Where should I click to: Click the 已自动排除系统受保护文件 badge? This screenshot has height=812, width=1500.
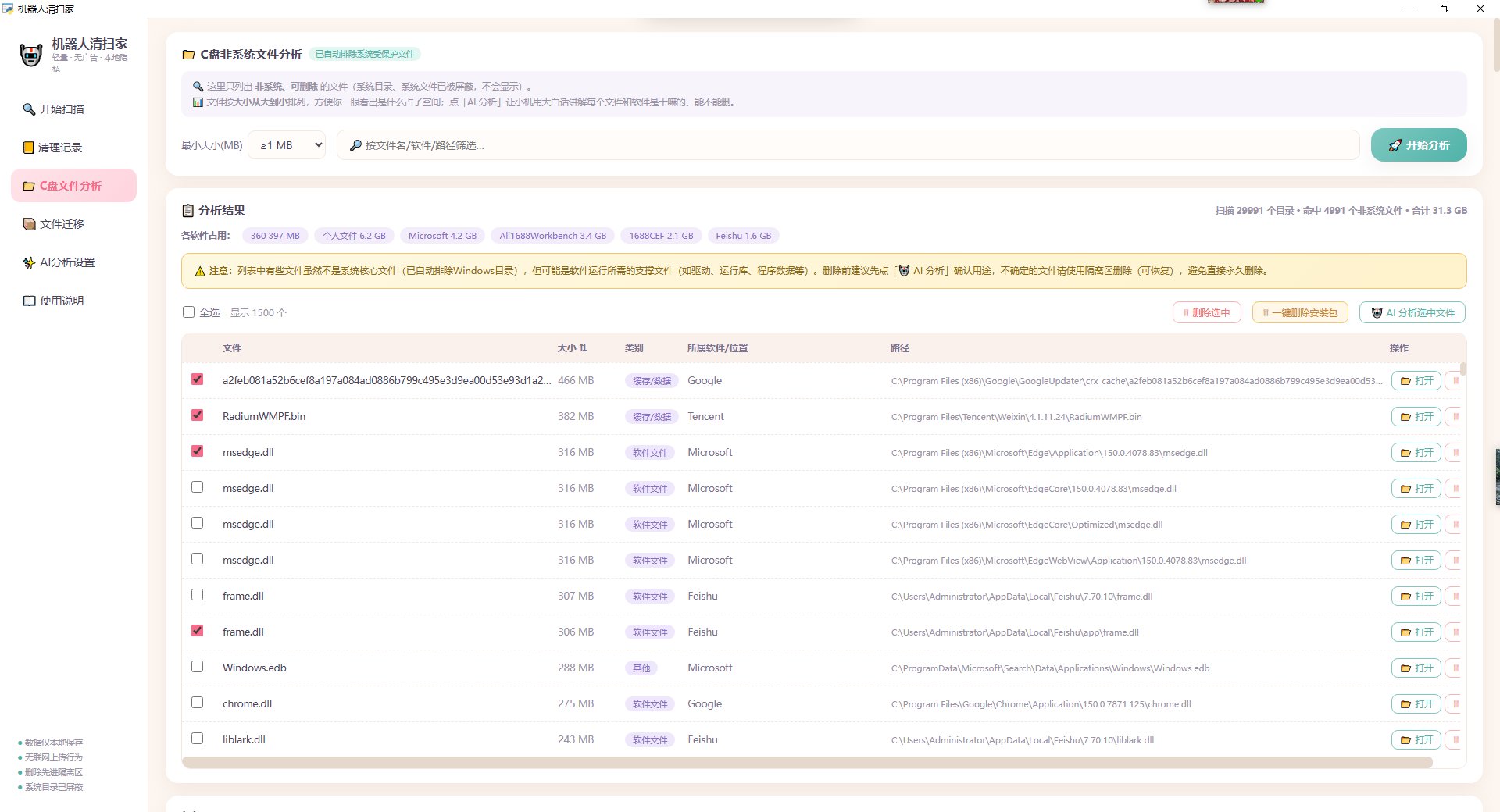tap(365, 54)
